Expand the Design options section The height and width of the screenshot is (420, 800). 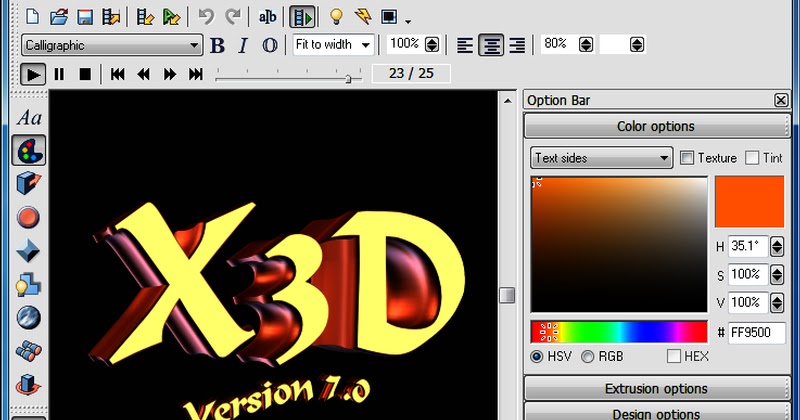click(x=657, y=412)
